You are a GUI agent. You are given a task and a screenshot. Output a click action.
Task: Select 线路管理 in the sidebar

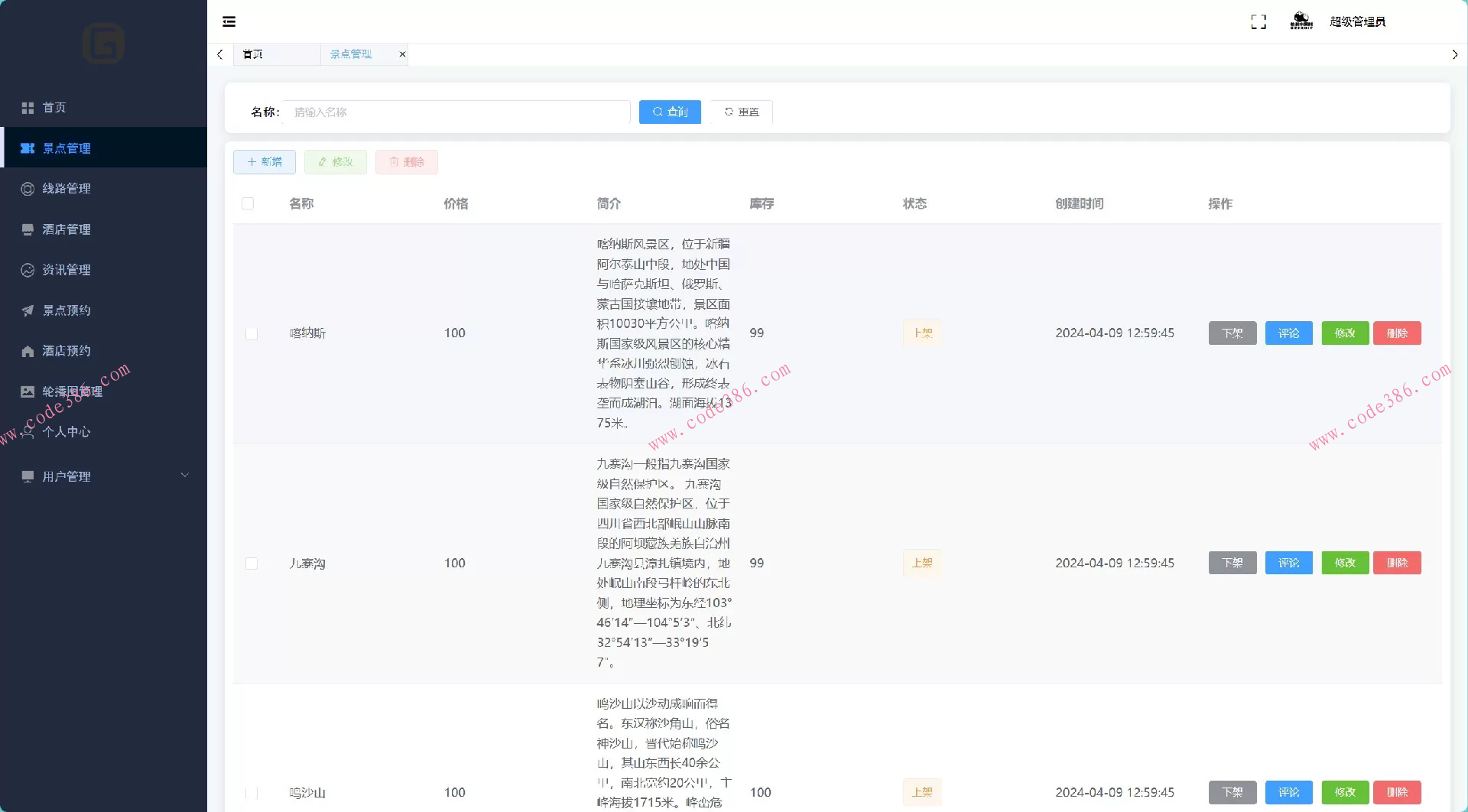pyautogui.click(x=67, y=188)
